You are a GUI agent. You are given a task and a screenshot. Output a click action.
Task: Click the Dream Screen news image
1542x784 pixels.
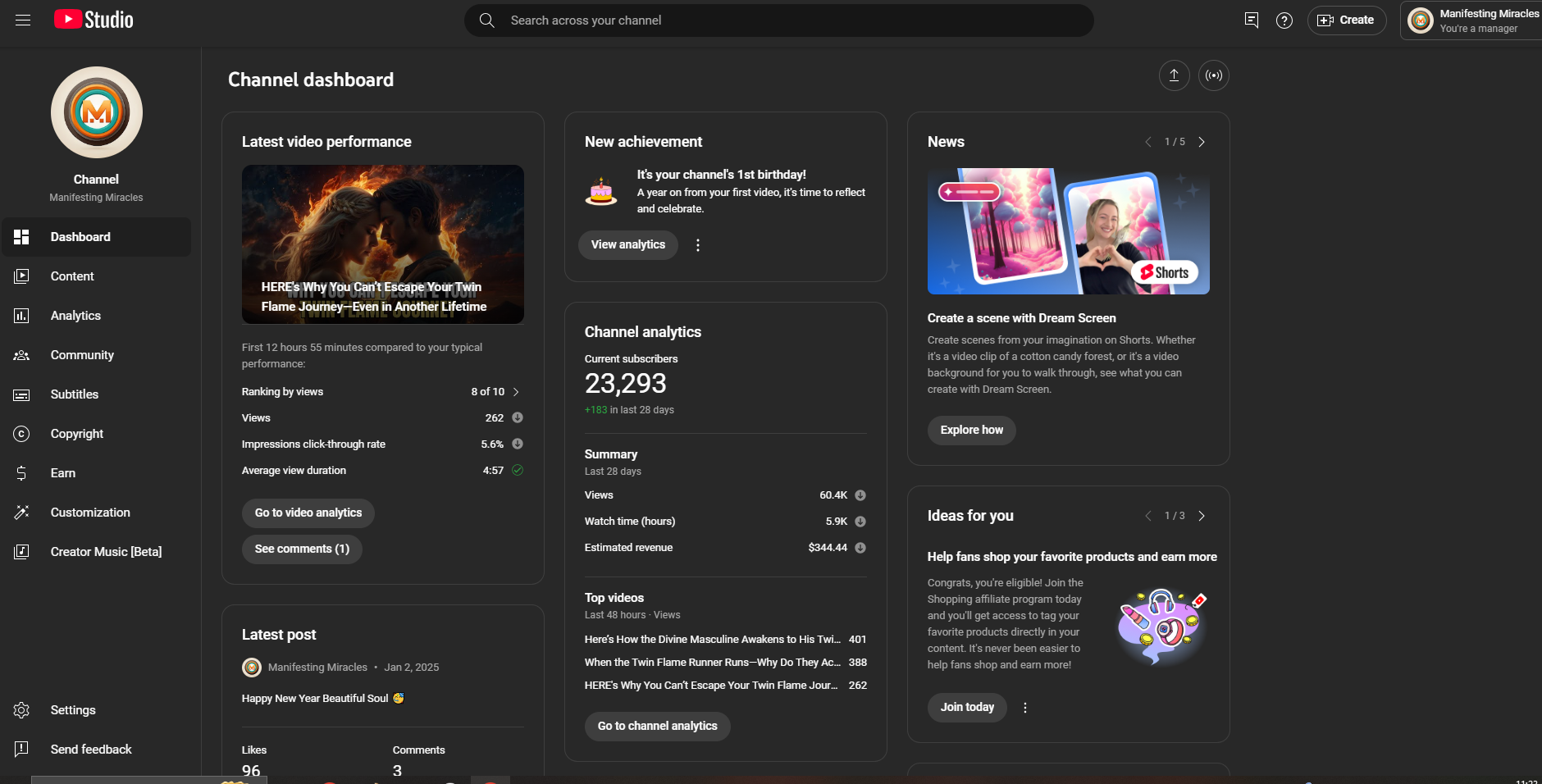[x=1069, y=231]
